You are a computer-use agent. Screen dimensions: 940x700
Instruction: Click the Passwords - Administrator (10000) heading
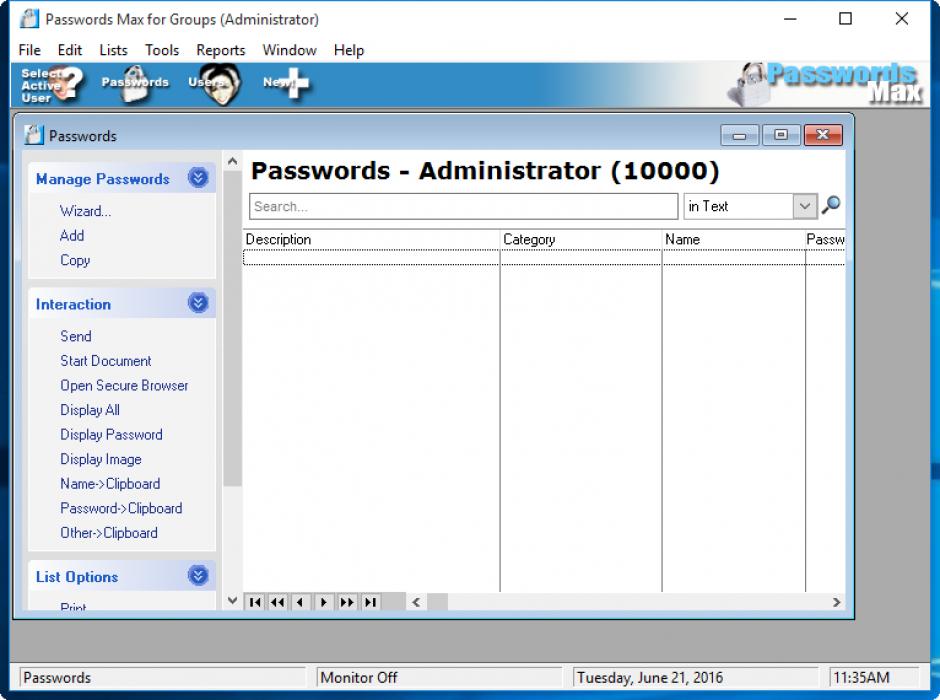(484, 171)
